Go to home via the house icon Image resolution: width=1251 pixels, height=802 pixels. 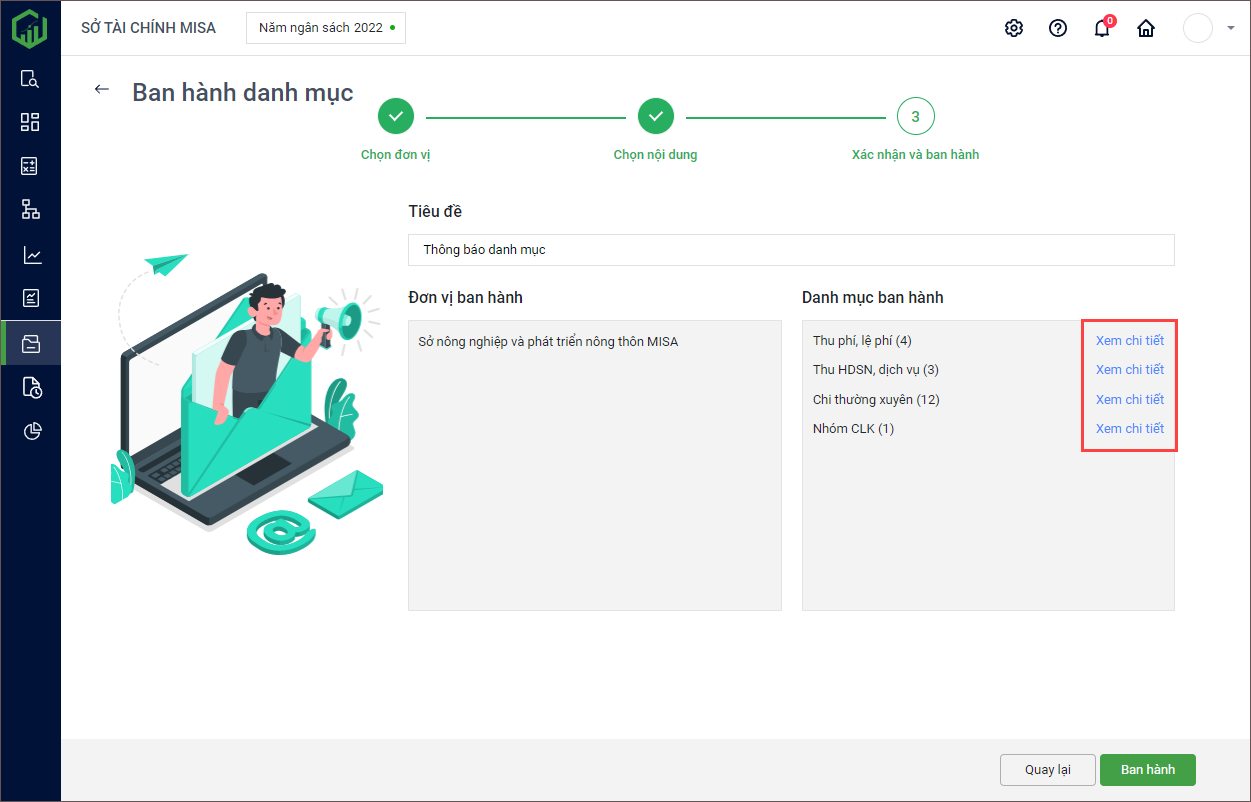pyautogui.click(x=1146, y=28)
